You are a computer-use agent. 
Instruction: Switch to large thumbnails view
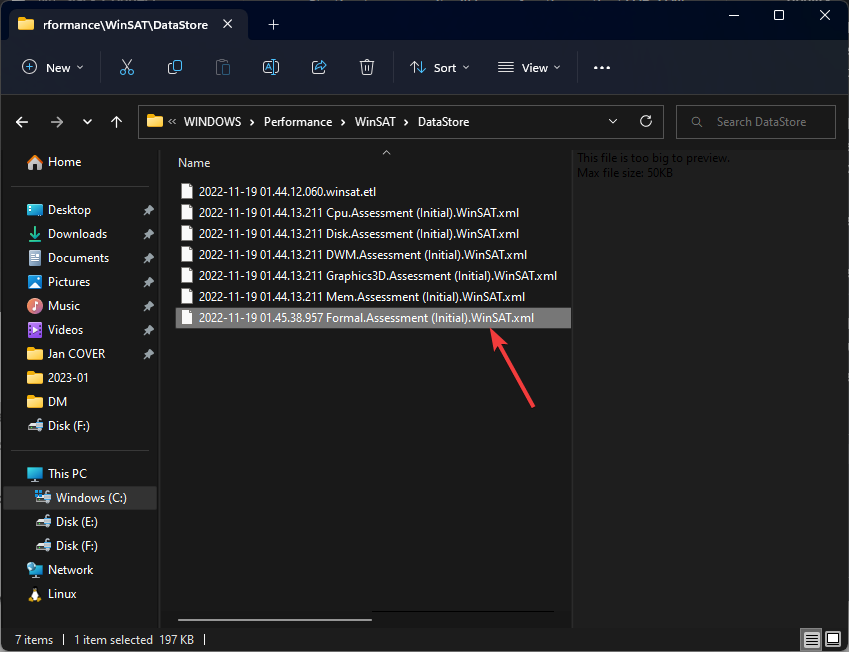(832, 639)
